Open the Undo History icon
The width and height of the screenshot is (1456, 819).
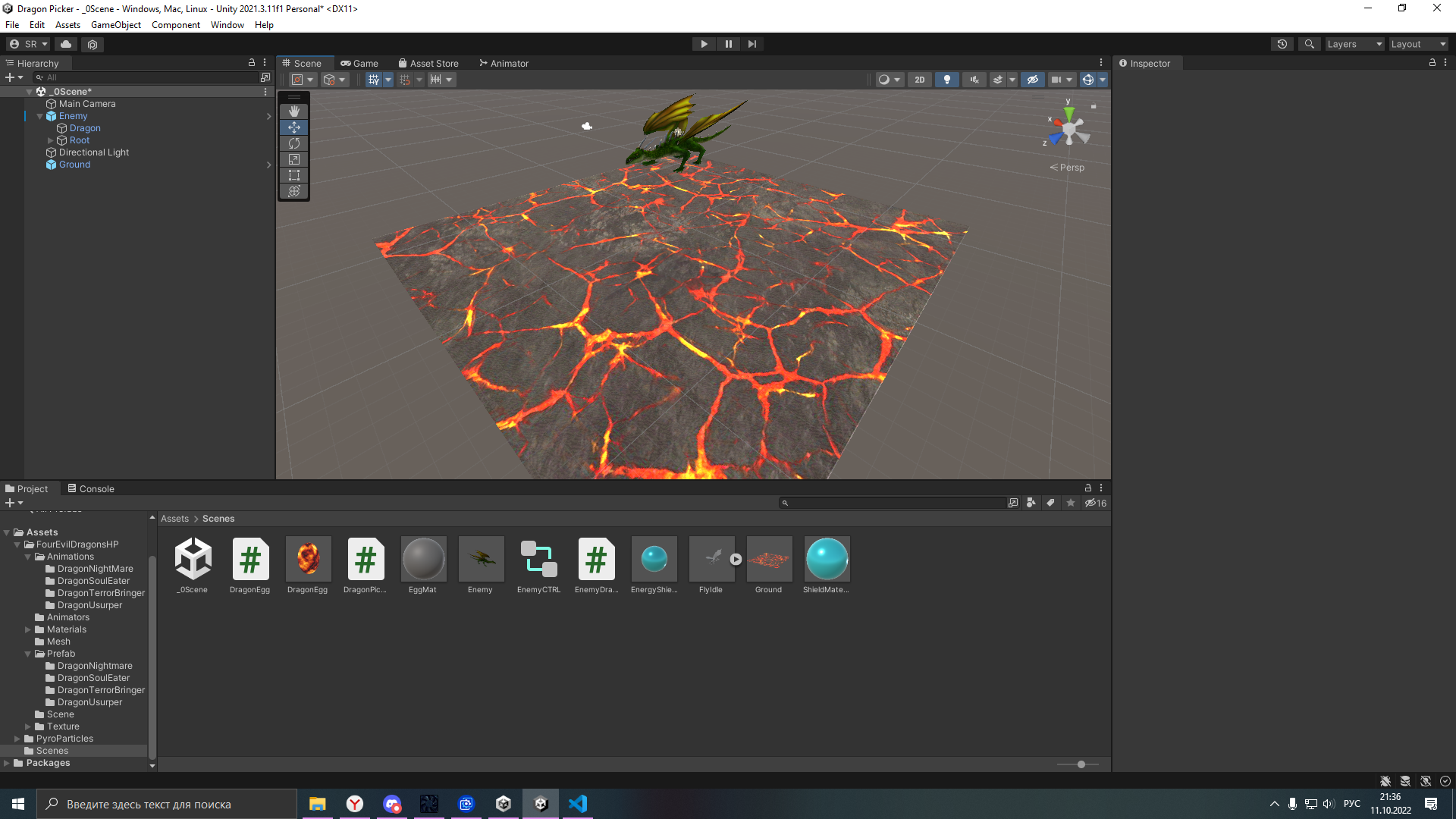(x=1282, y=44)
